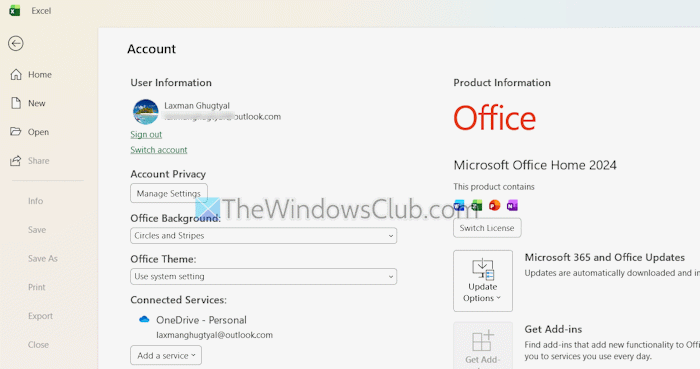Click the user profile picture

pyautogui.click(x=146, y=112)
